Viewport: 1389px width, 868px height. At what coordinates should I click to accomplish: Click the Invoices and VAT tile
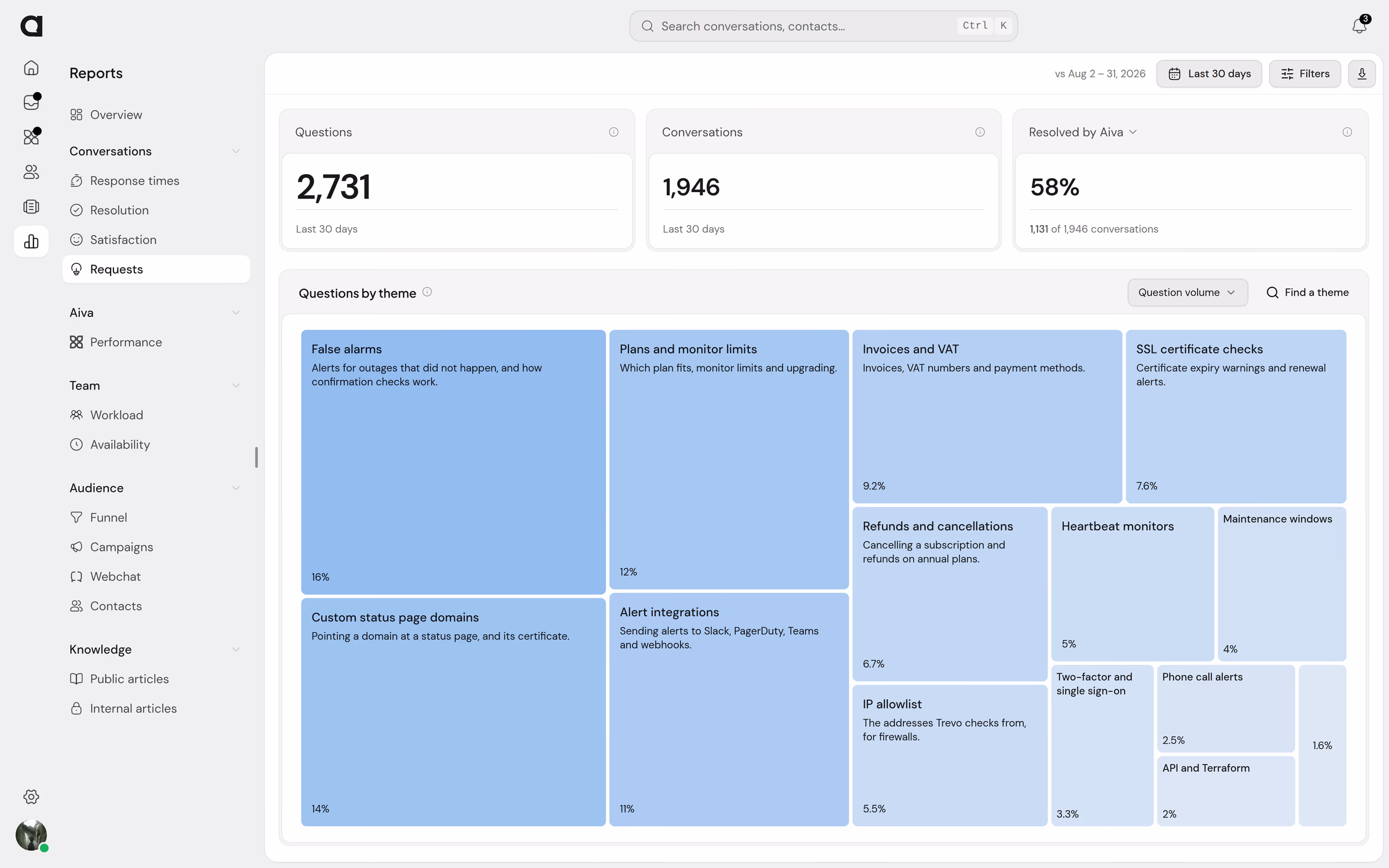point(987,417)
